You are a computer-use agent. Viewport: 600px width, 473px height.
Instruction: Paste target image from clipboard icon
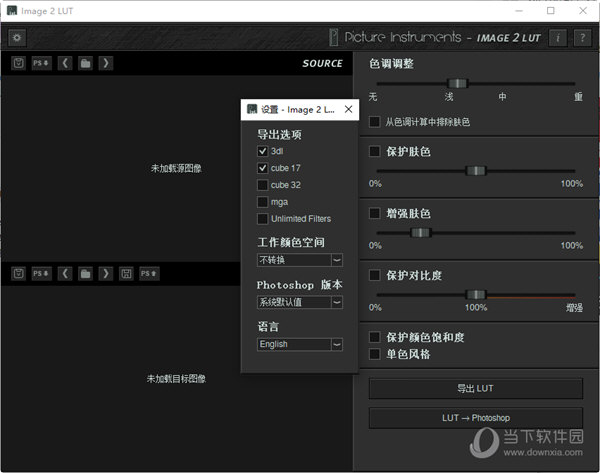18,273
